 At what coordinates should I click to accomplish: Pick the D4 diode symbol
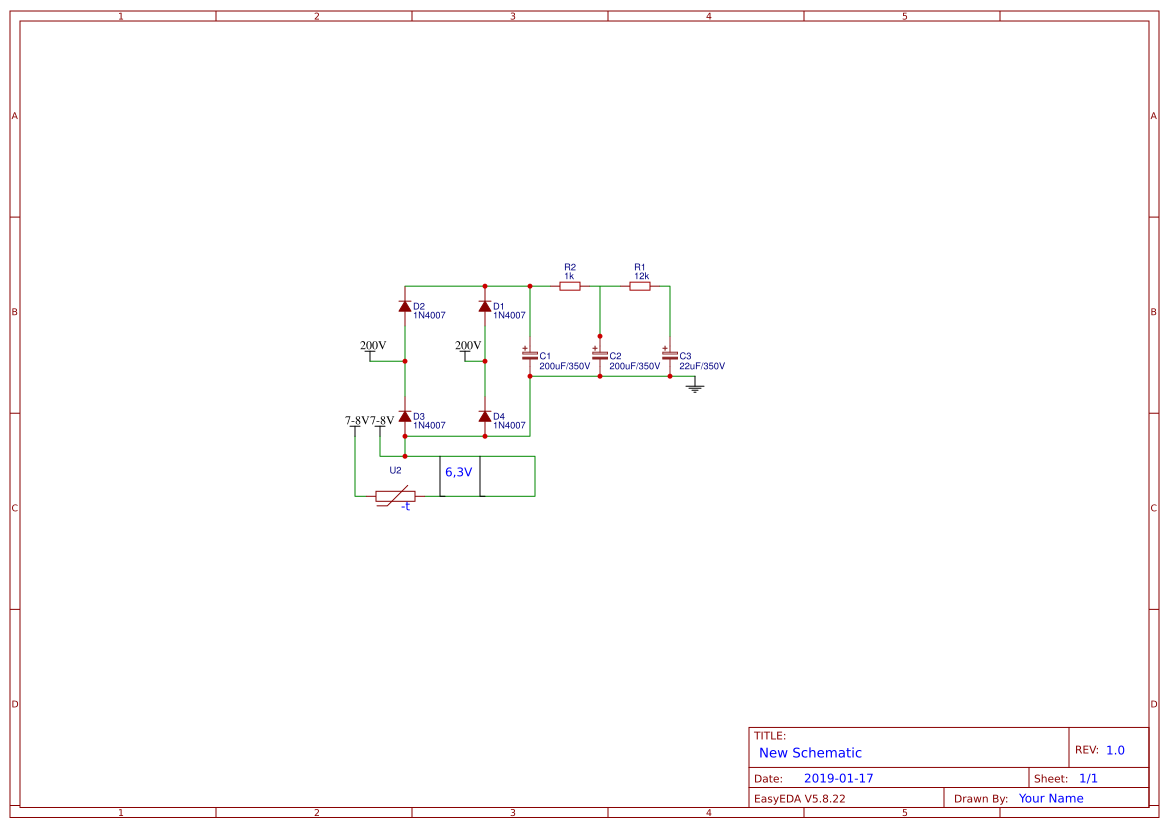click(485, 416)
